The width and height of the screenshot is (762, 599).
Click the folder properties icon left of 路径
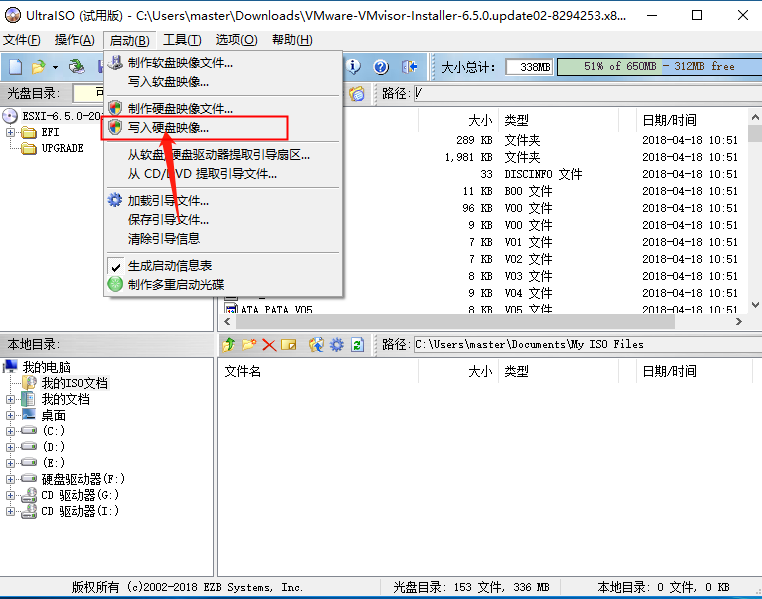pos(357,93)
